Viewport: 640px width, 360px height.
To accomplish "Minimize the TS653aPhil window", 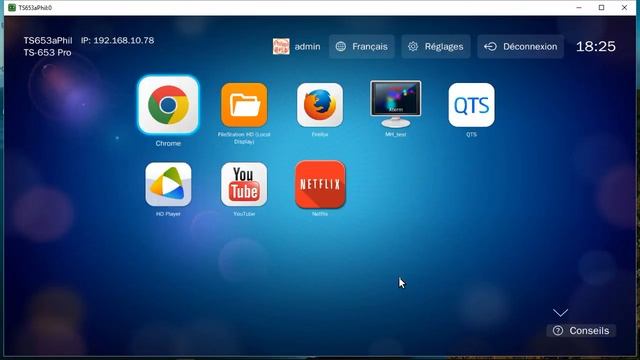I will 579,8.
